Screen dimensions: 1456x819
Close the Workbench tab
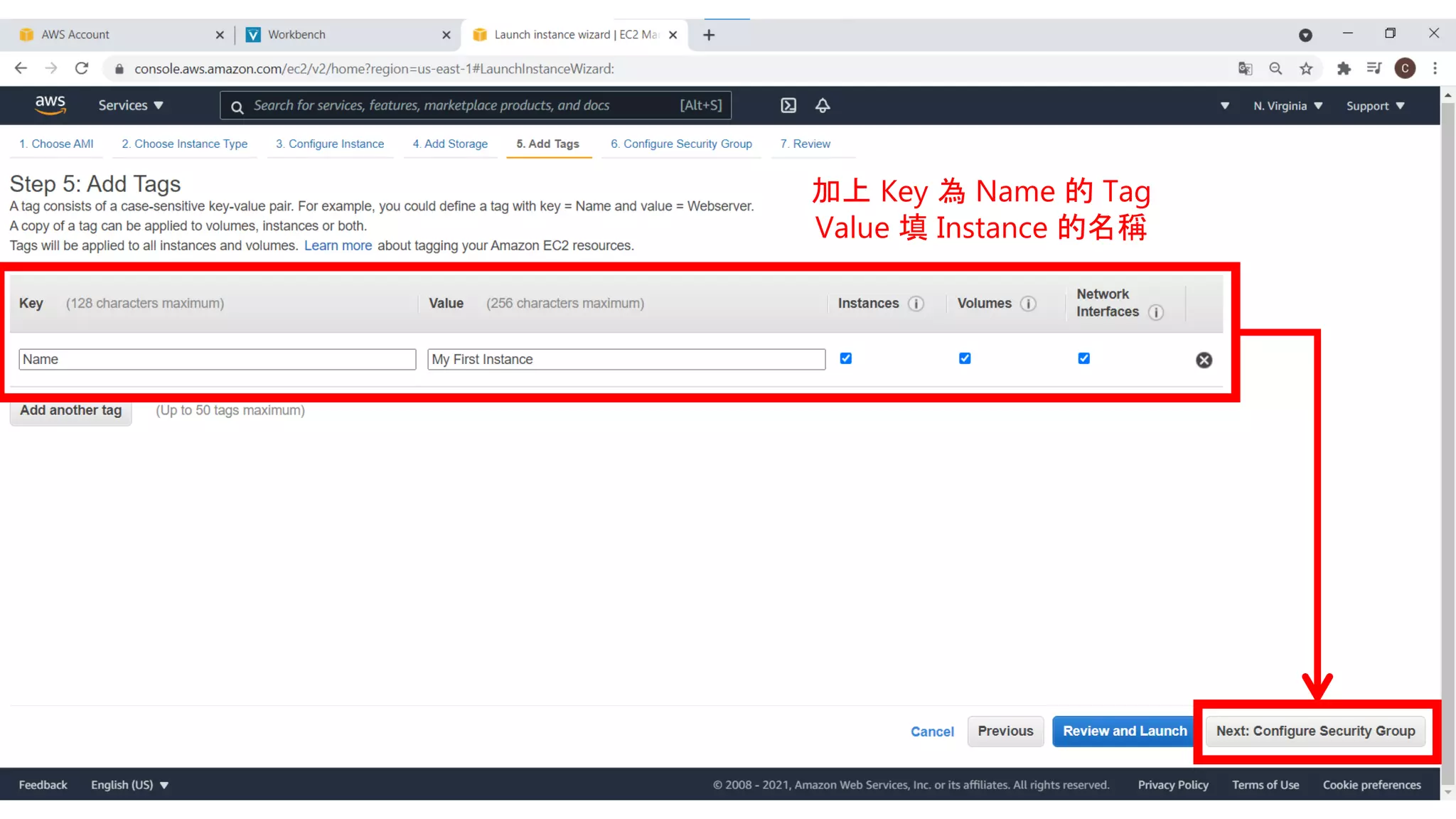(446, 35)
